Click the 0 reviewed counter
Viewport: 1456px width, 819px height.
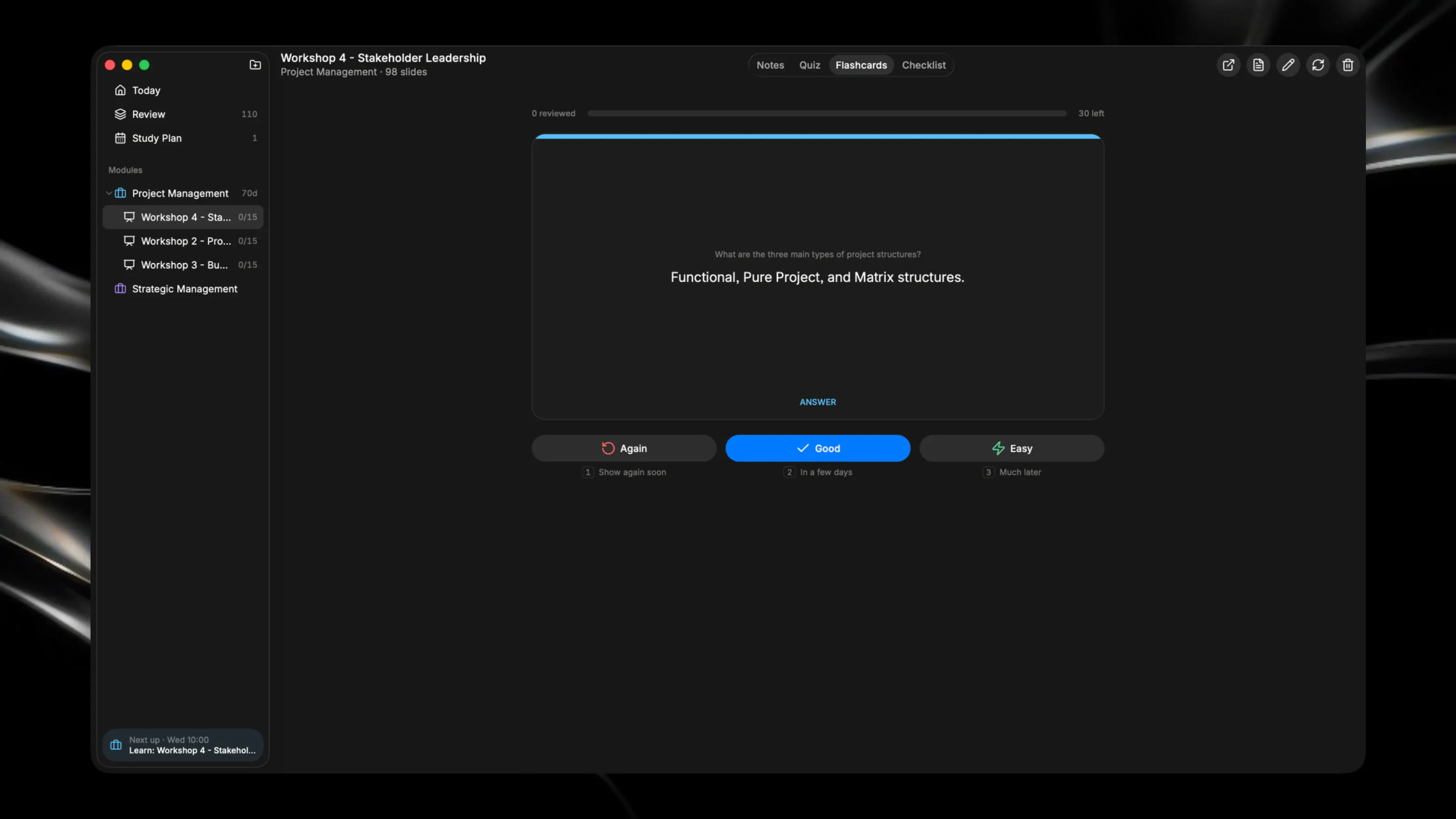pyautogui.click(x=553, y=113)
